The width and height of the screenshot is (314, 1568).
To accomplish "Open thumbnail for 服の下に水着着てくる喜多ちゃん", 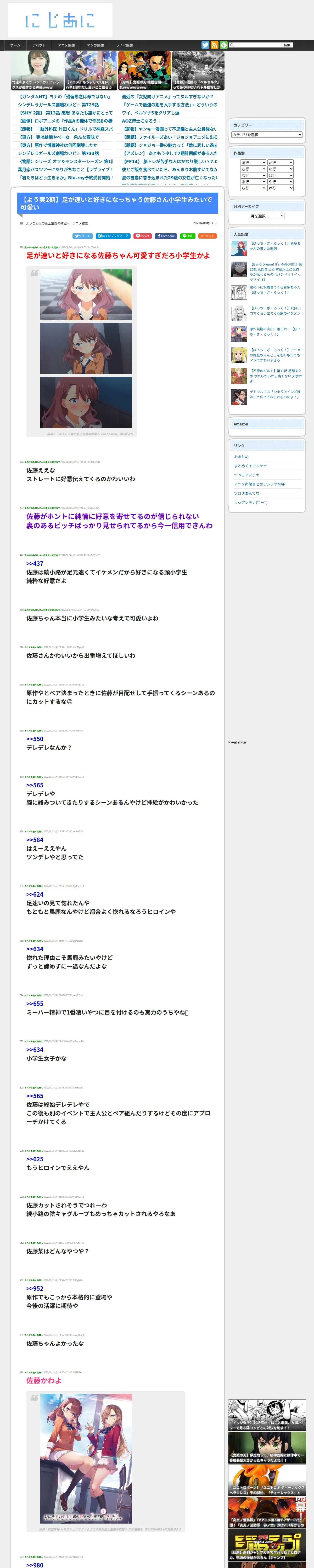I will pyautogui.click(x=239, y=292).
